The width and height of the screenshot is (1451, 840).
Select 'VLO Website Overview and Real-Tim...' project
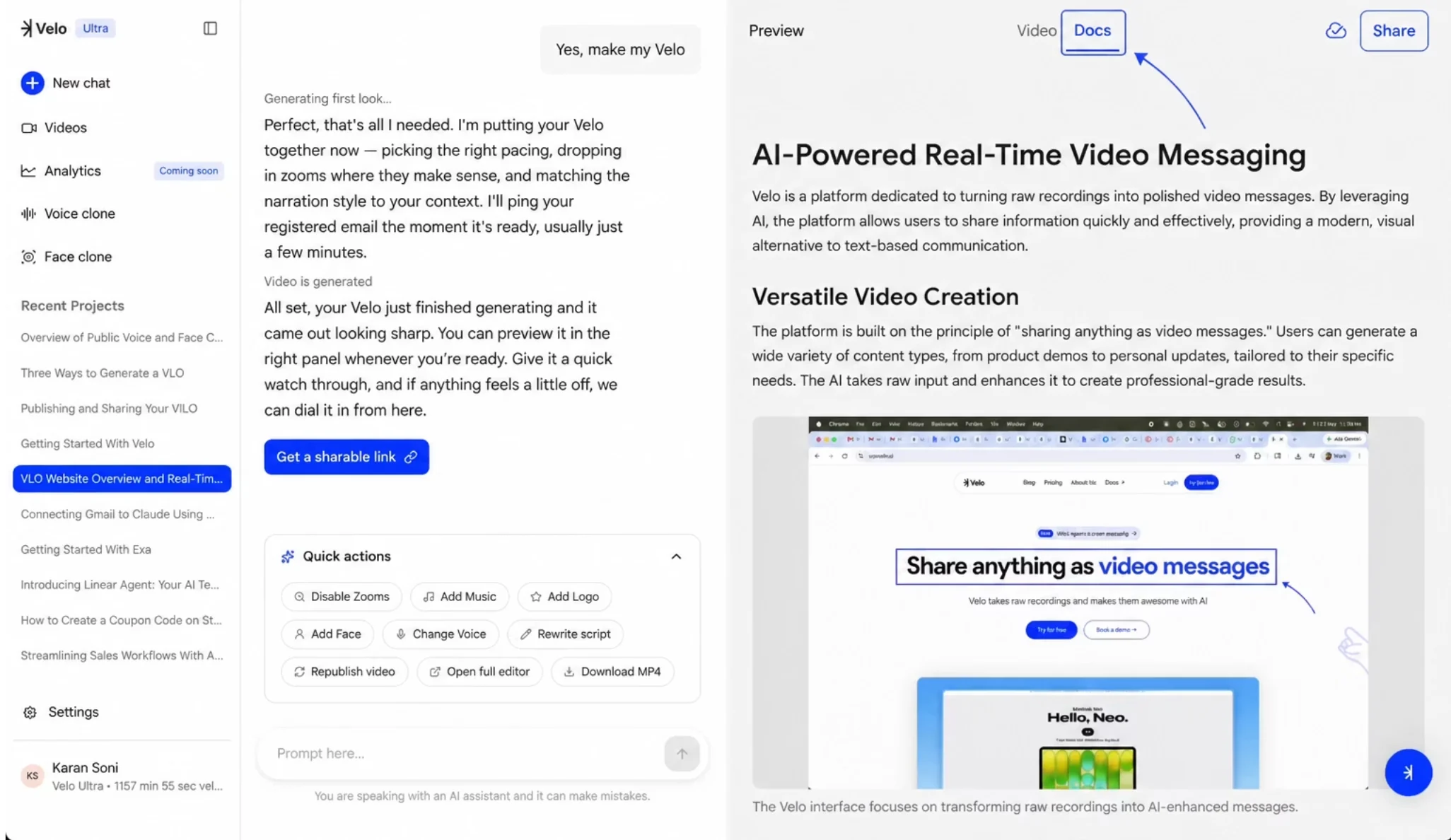[x=122, y=479]
